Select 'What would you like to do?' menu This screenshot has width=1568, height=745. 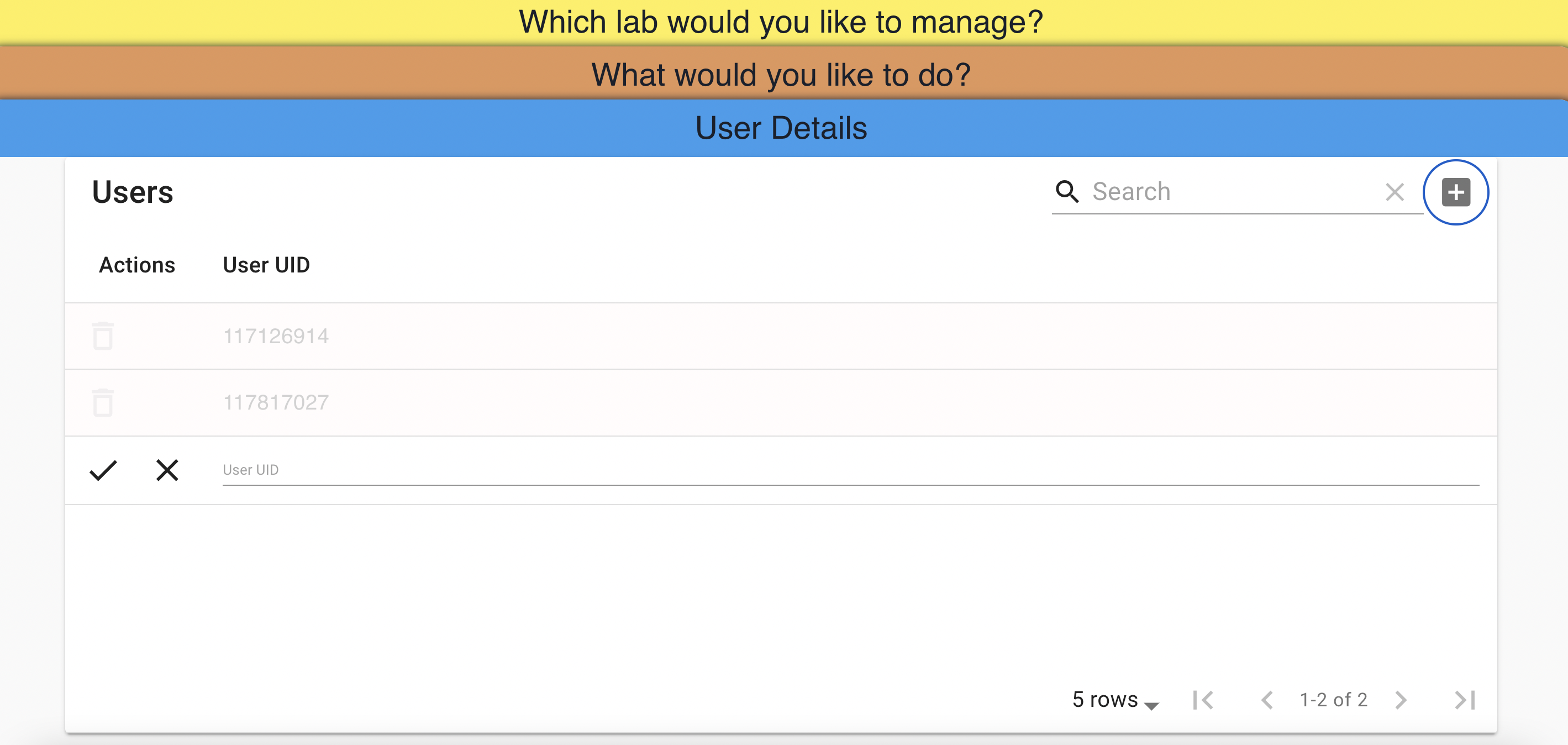coord(784,75)
